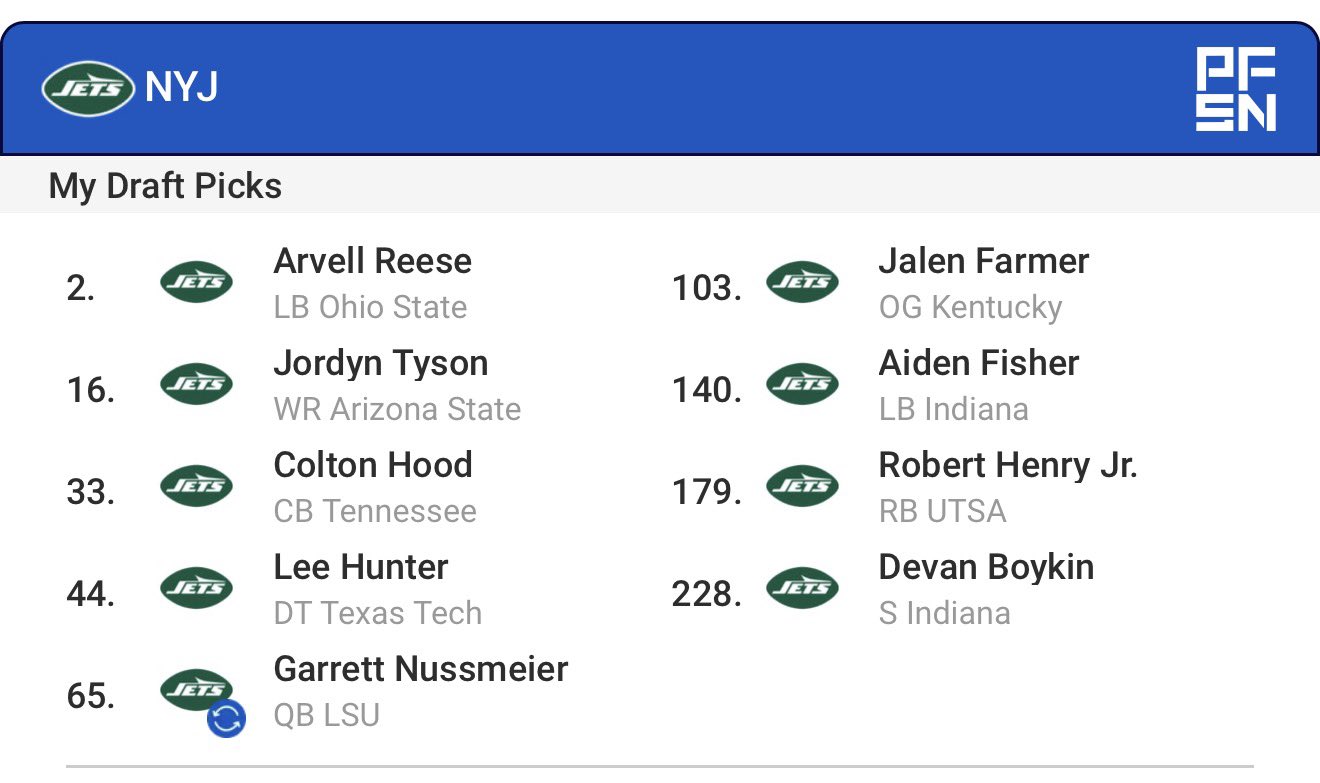This screenshot has height=783, width=1320.
Task: Open Arvell Reese player name
Action: tap(372, 261)
